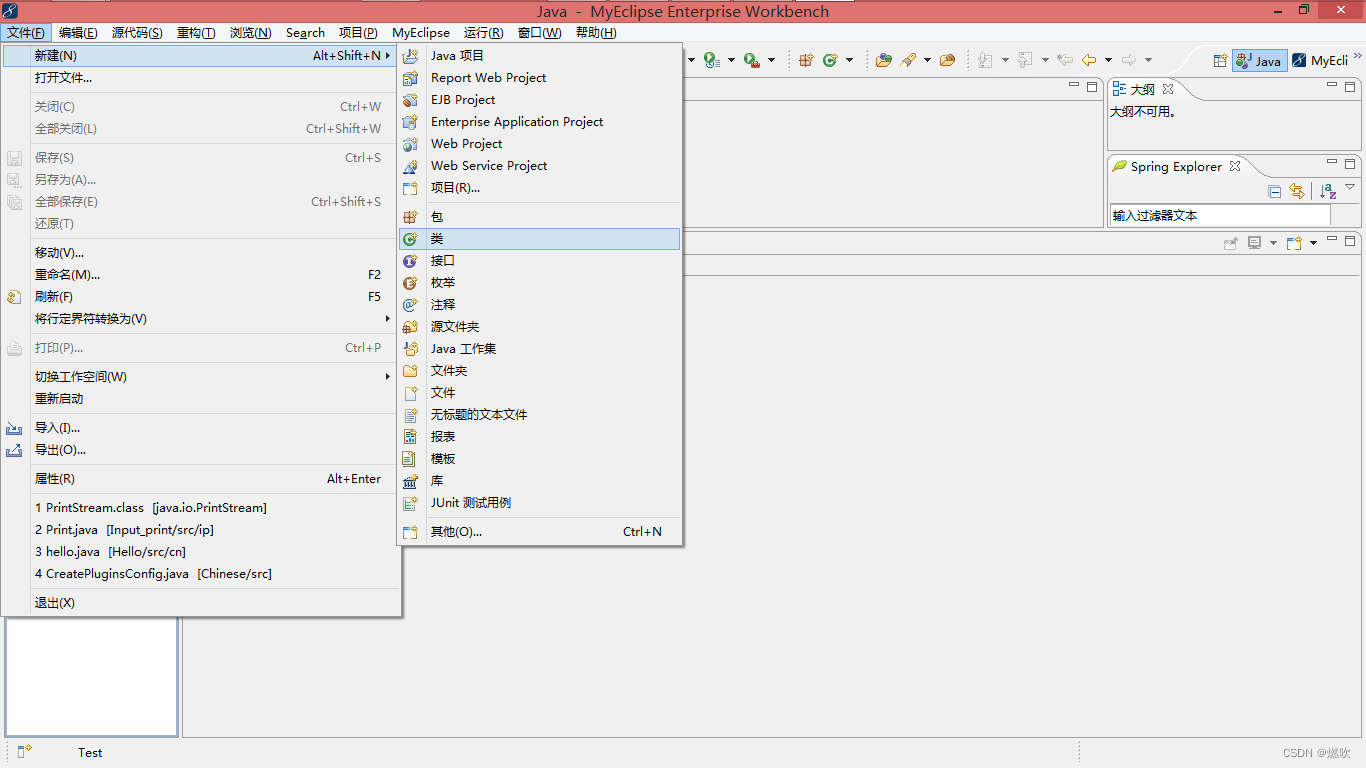The height and width of the screenshot is (768, 1366).
Task: Choose Java 项目 from the submenu
Action: [539, 55]
